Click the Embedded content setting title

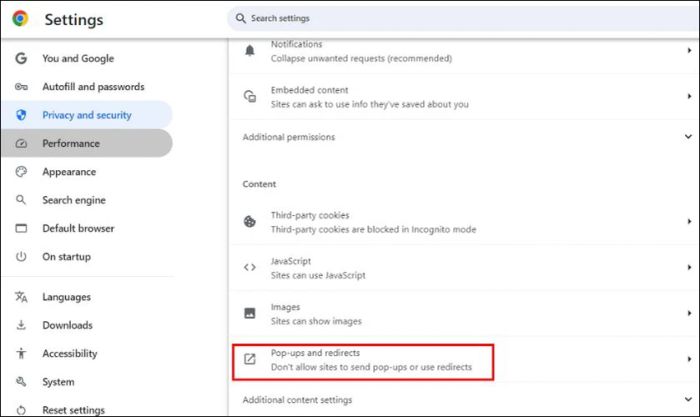click(309, 90)
